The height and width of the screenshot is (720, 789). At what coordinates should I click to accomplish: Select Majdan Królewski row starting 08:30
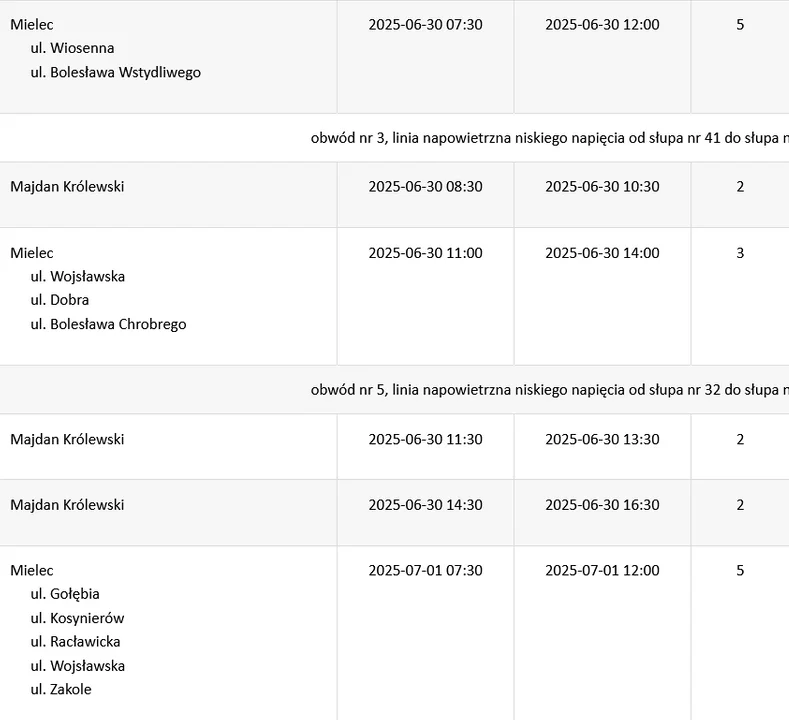(394, 195)
